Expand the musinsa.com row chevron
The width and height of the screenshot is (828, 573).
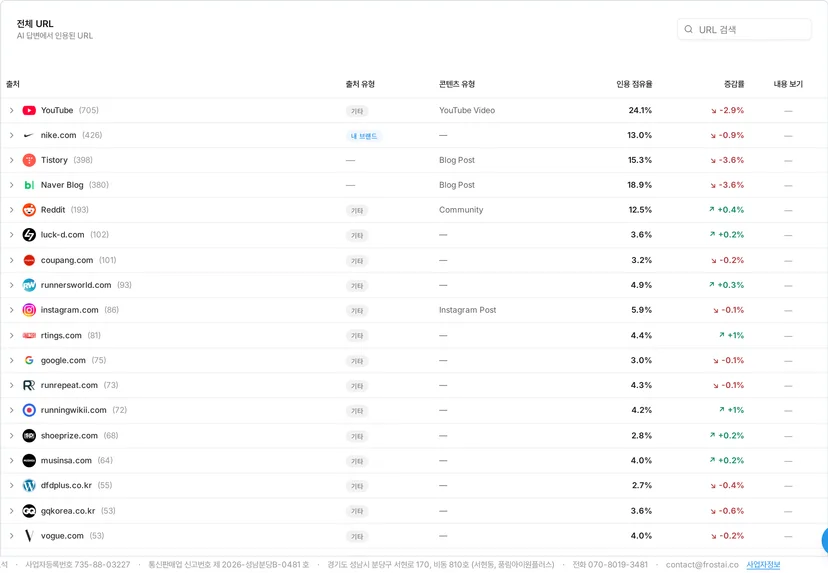(x=11, y=461)
